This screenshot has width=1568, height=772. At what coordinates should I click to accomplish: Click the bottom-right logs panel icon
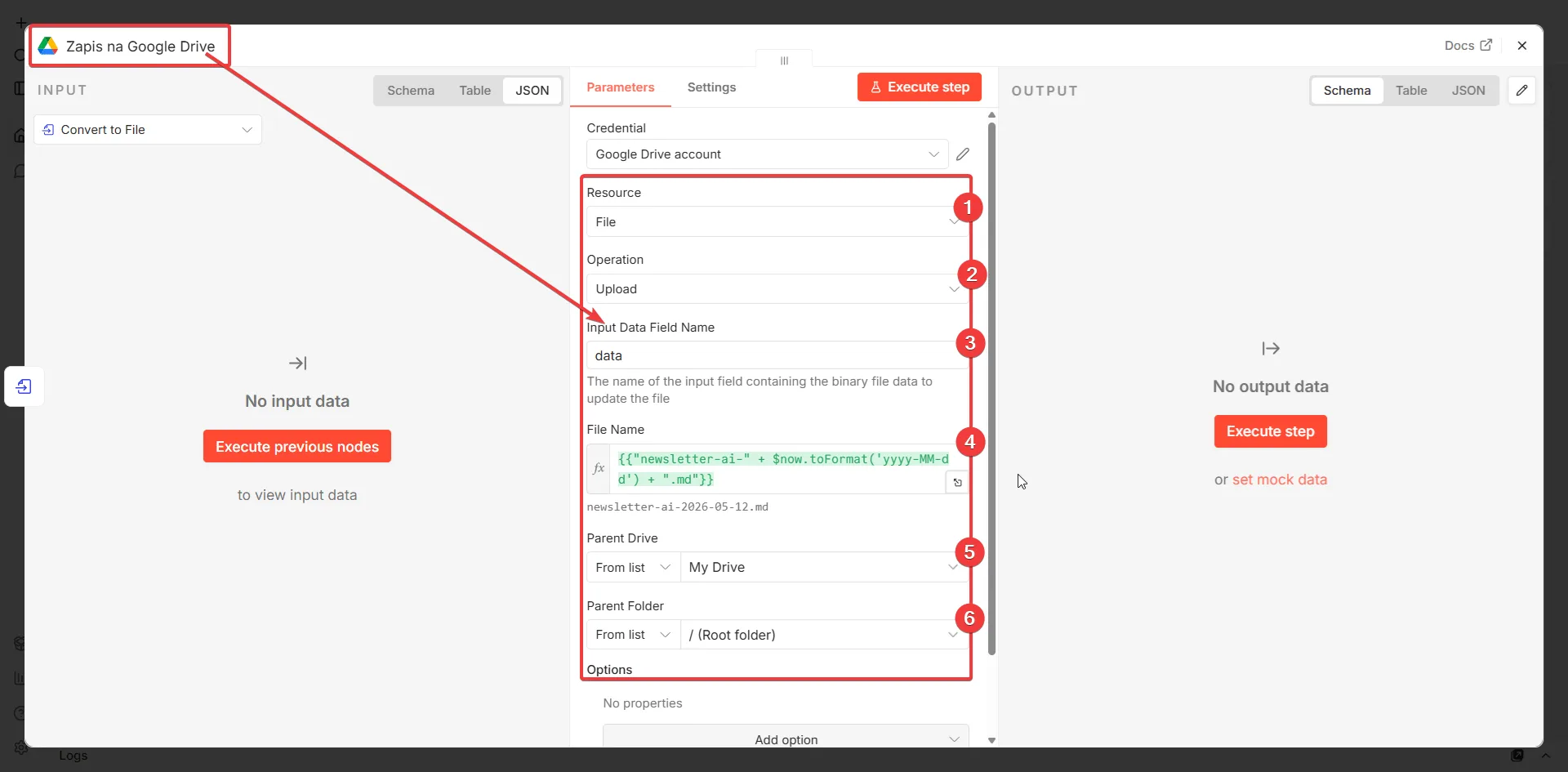(1517, 756)
